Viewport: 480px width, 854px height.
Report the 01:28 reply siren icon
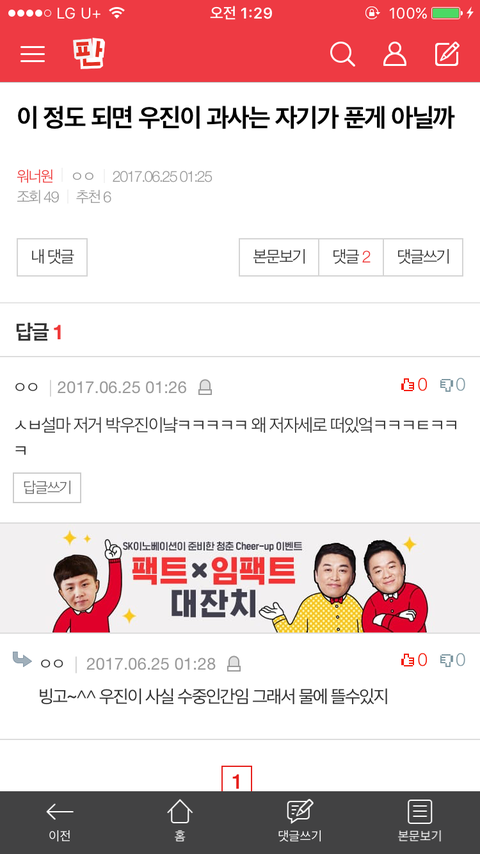[x=234, y=664]
